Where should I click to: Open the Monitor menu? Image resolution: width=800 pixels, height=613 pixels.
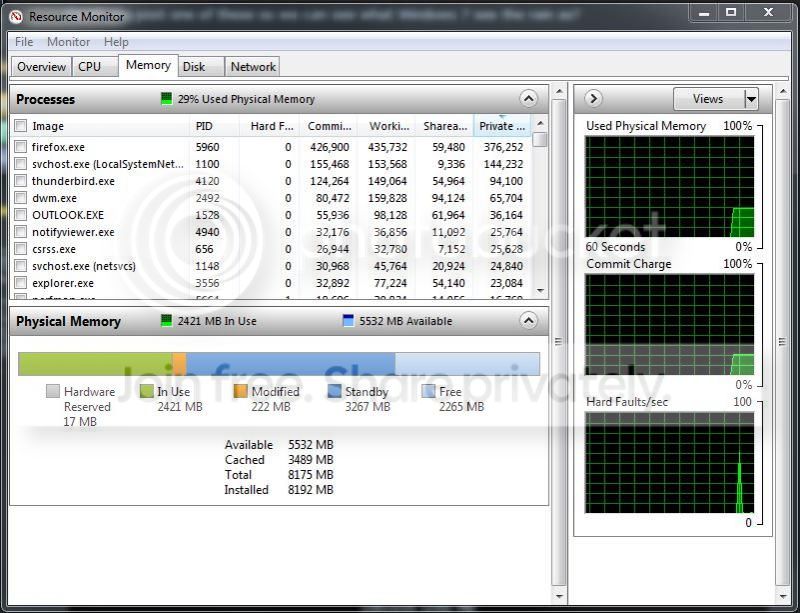tap(68, 42)
